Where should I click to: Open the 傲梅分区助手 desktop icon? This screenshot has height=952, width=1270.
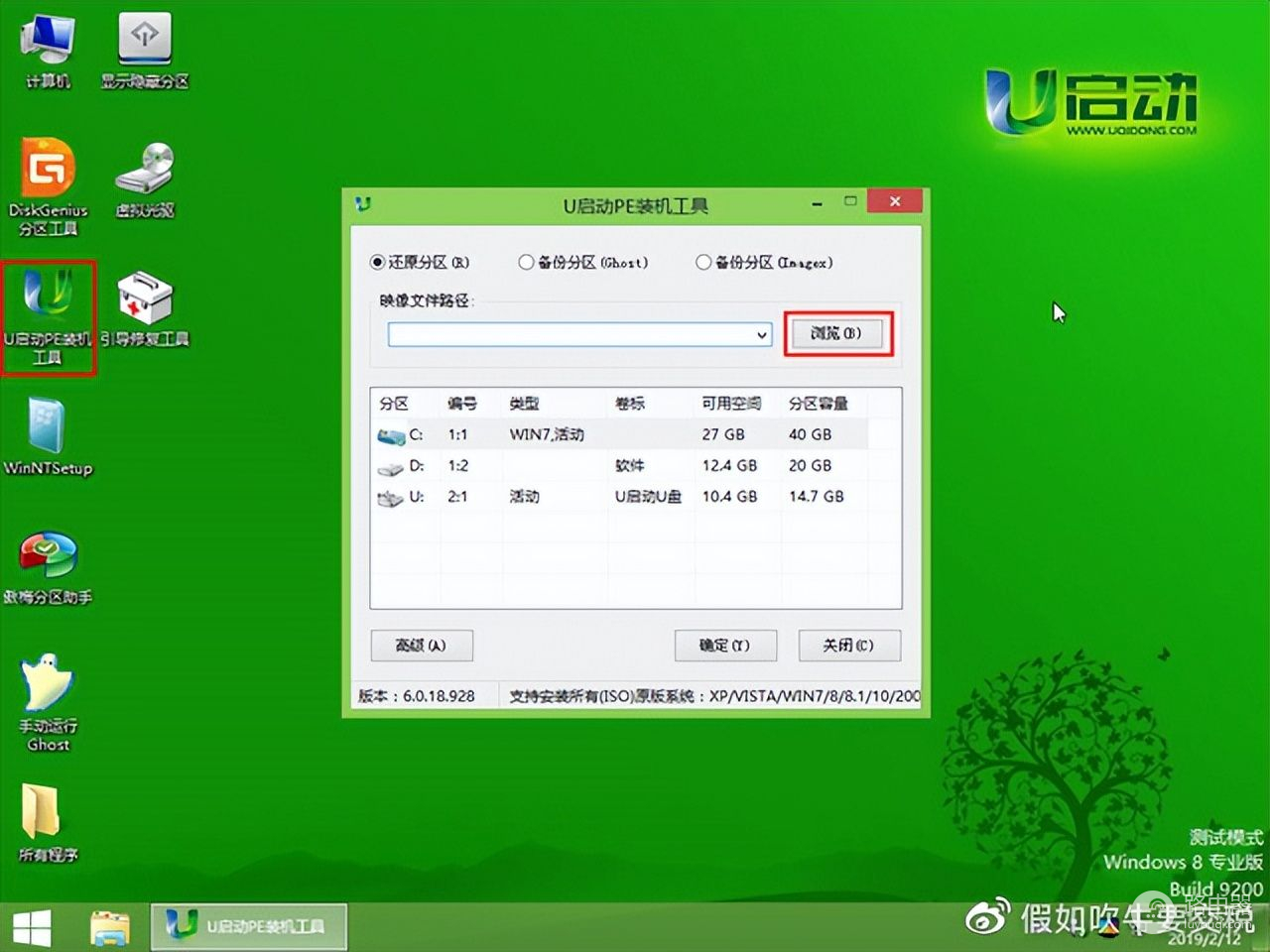click(48, 567)
